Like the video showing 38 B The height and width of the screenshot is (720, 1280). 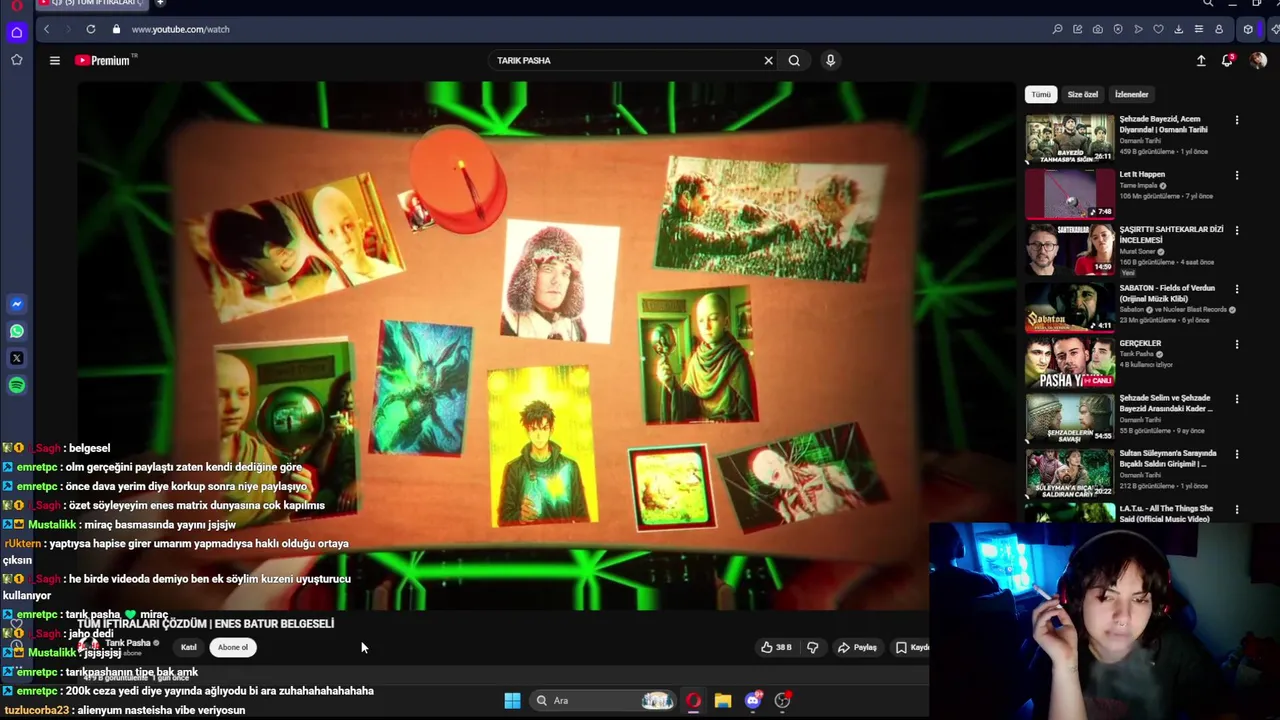776,647
